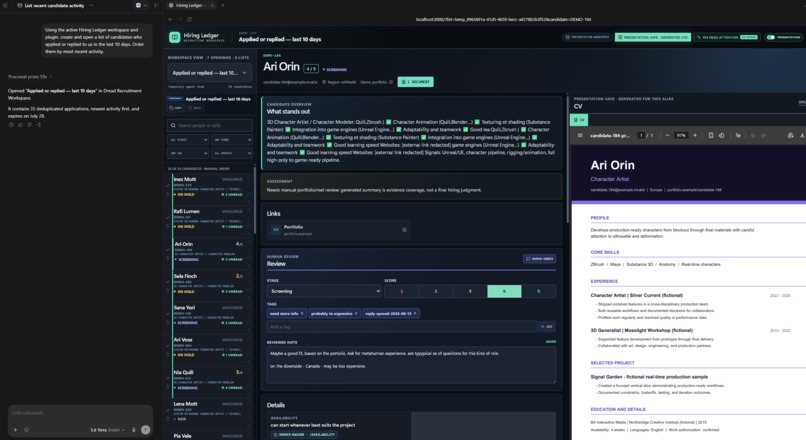Image resolution: width=806 pixels, height=440 pixels.
Task: Click the Add tag button
Action: pos(546,326)
